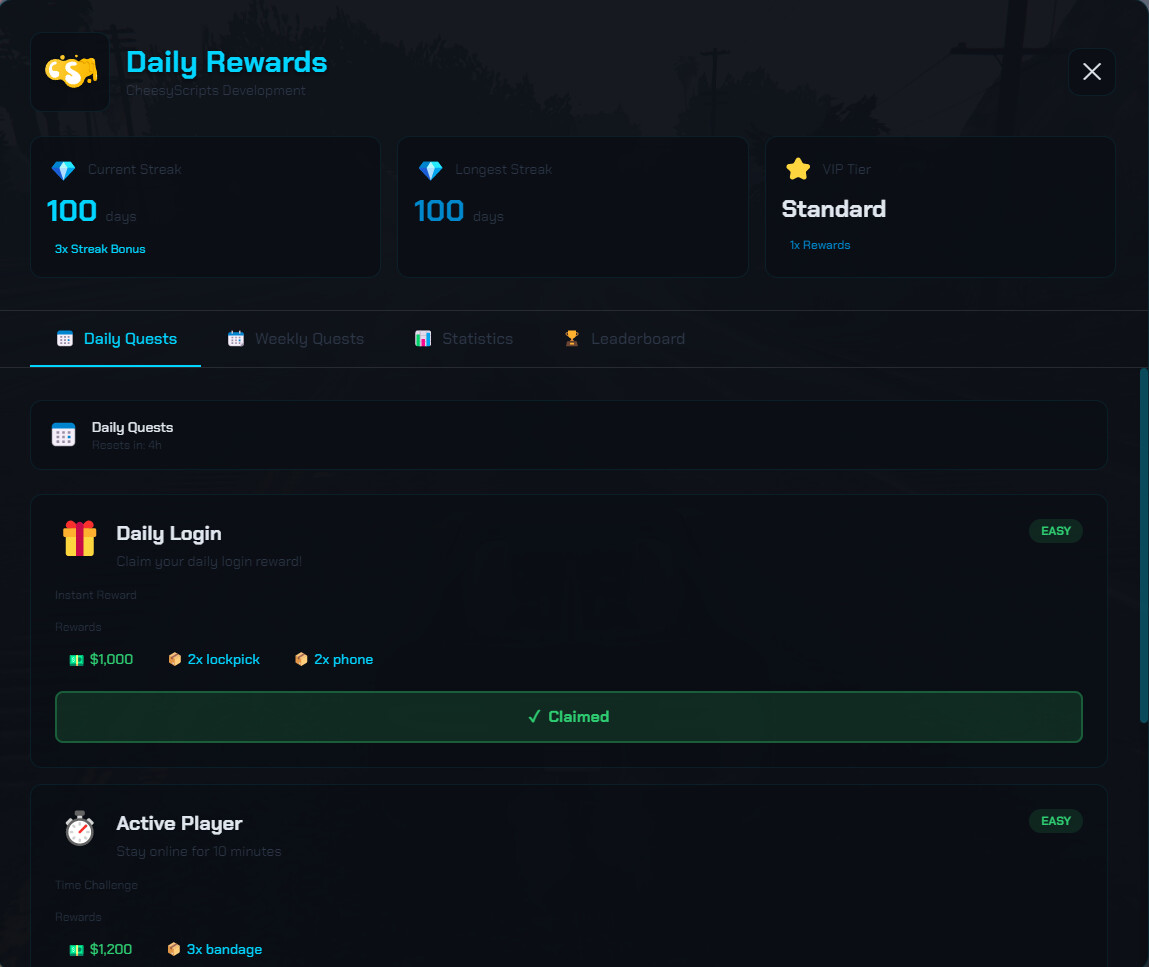Screen dimensions: 1149x967
Task: Click the Weekly Quests tab calendar icon
Action: (x=235, y=338)
